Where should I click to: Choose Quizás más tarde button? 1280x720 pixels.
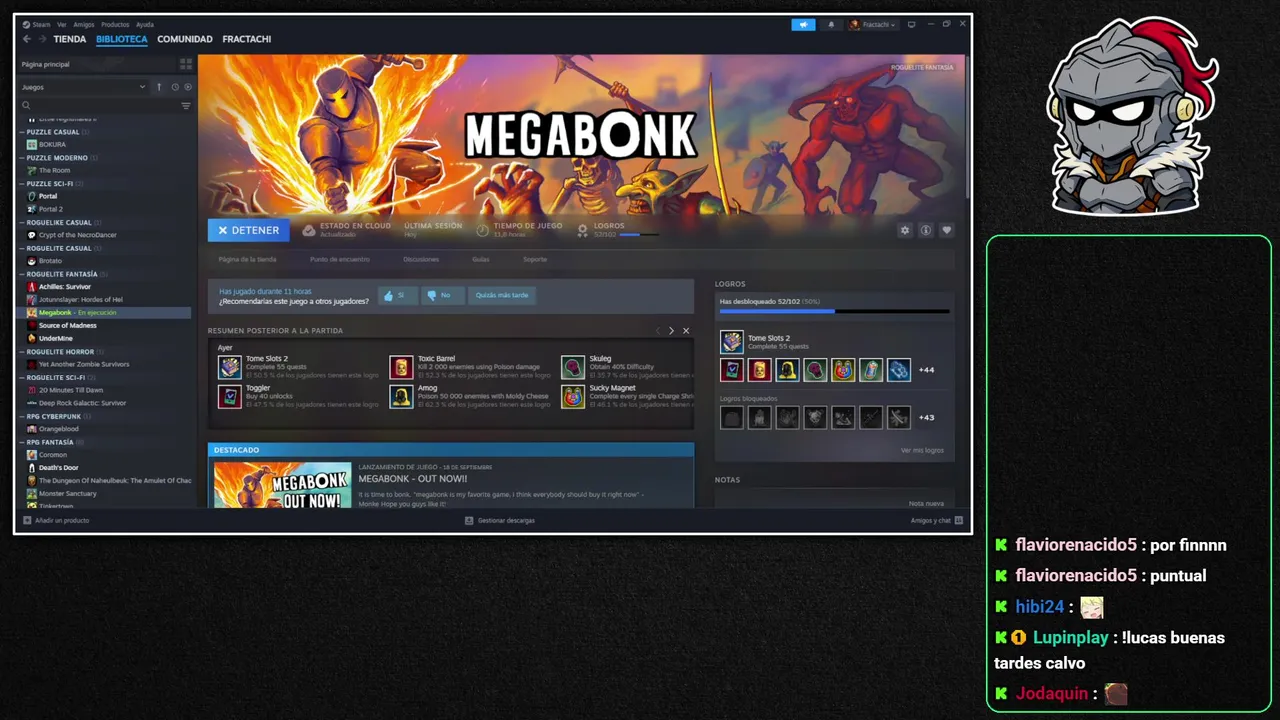502,295
